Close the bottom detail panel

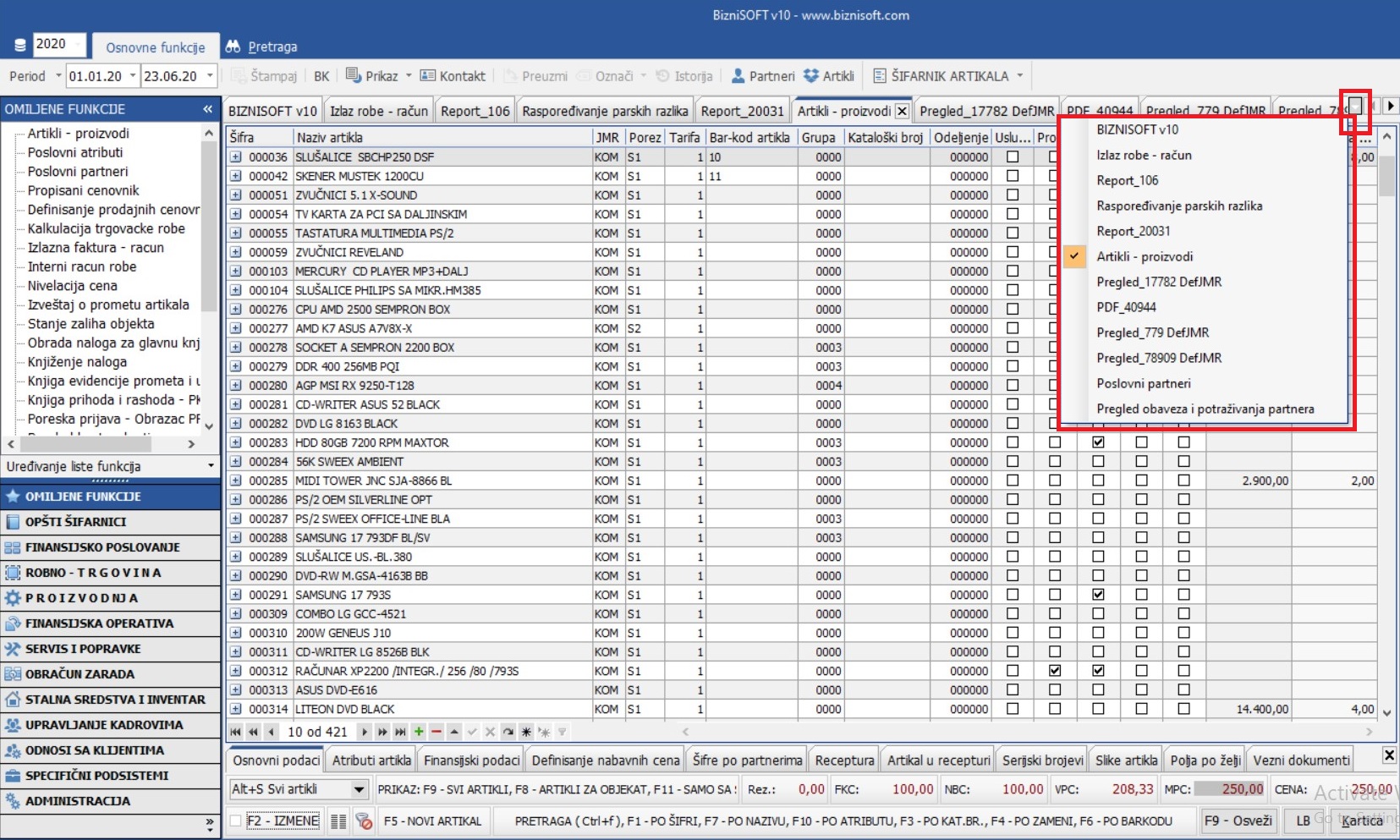coord(1389,755)
